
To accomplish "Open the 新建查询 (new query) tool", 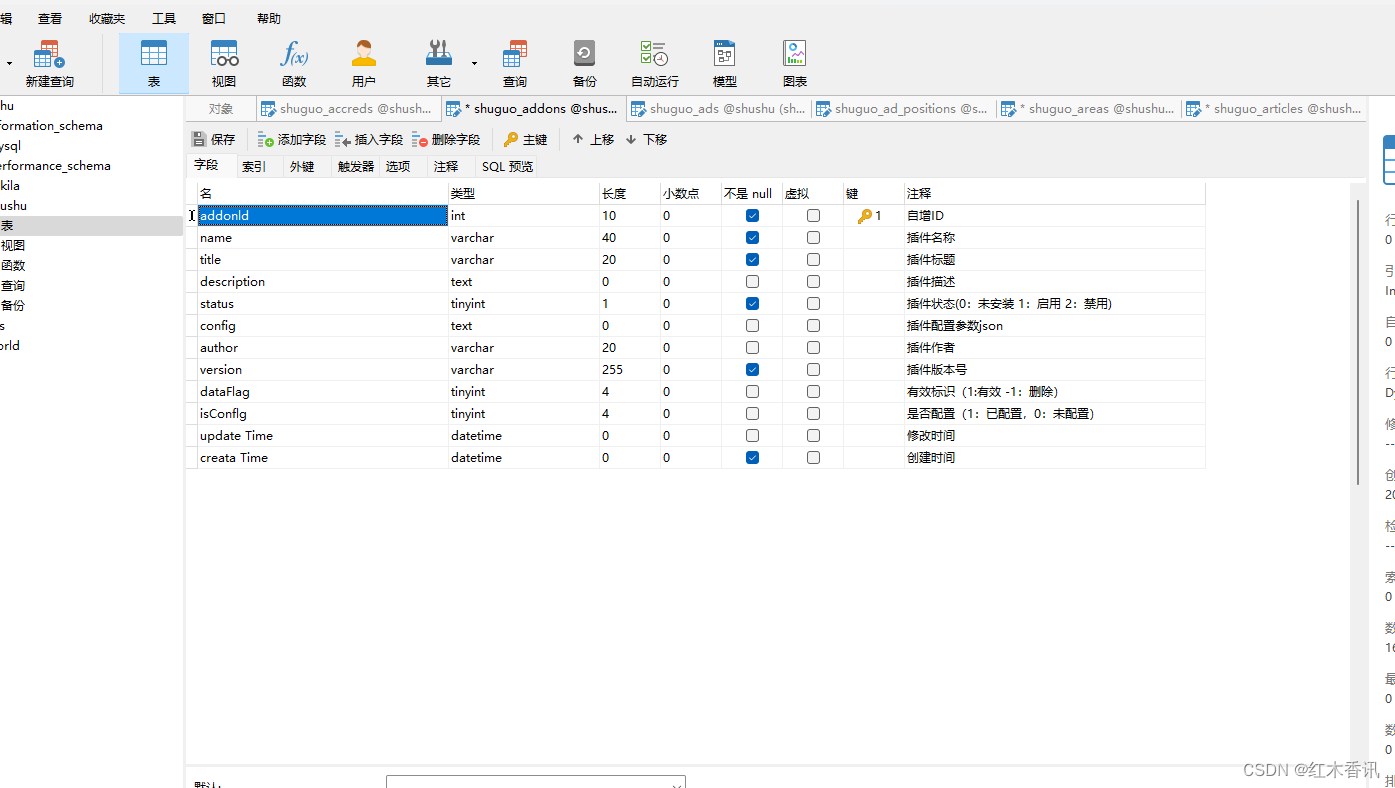I will point(49,64).
